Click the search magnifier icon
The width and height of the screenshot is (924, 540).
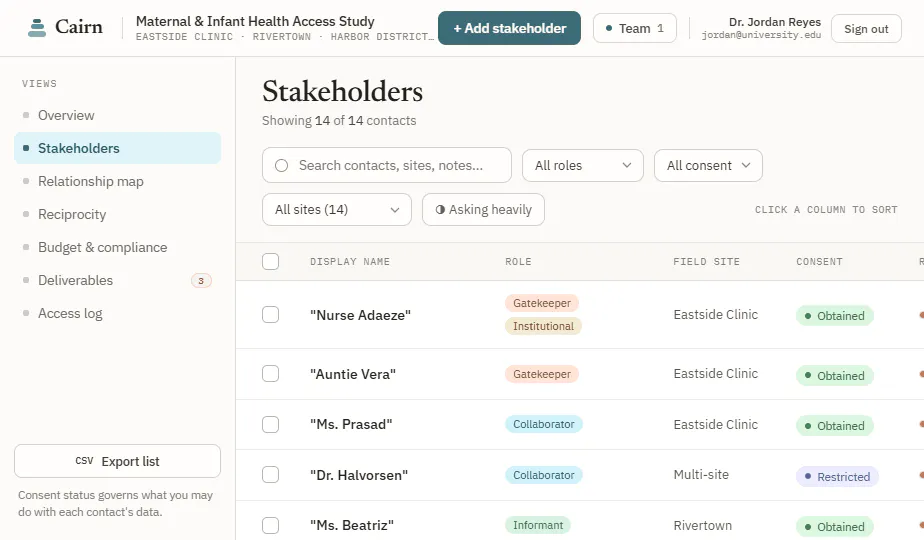282,166
